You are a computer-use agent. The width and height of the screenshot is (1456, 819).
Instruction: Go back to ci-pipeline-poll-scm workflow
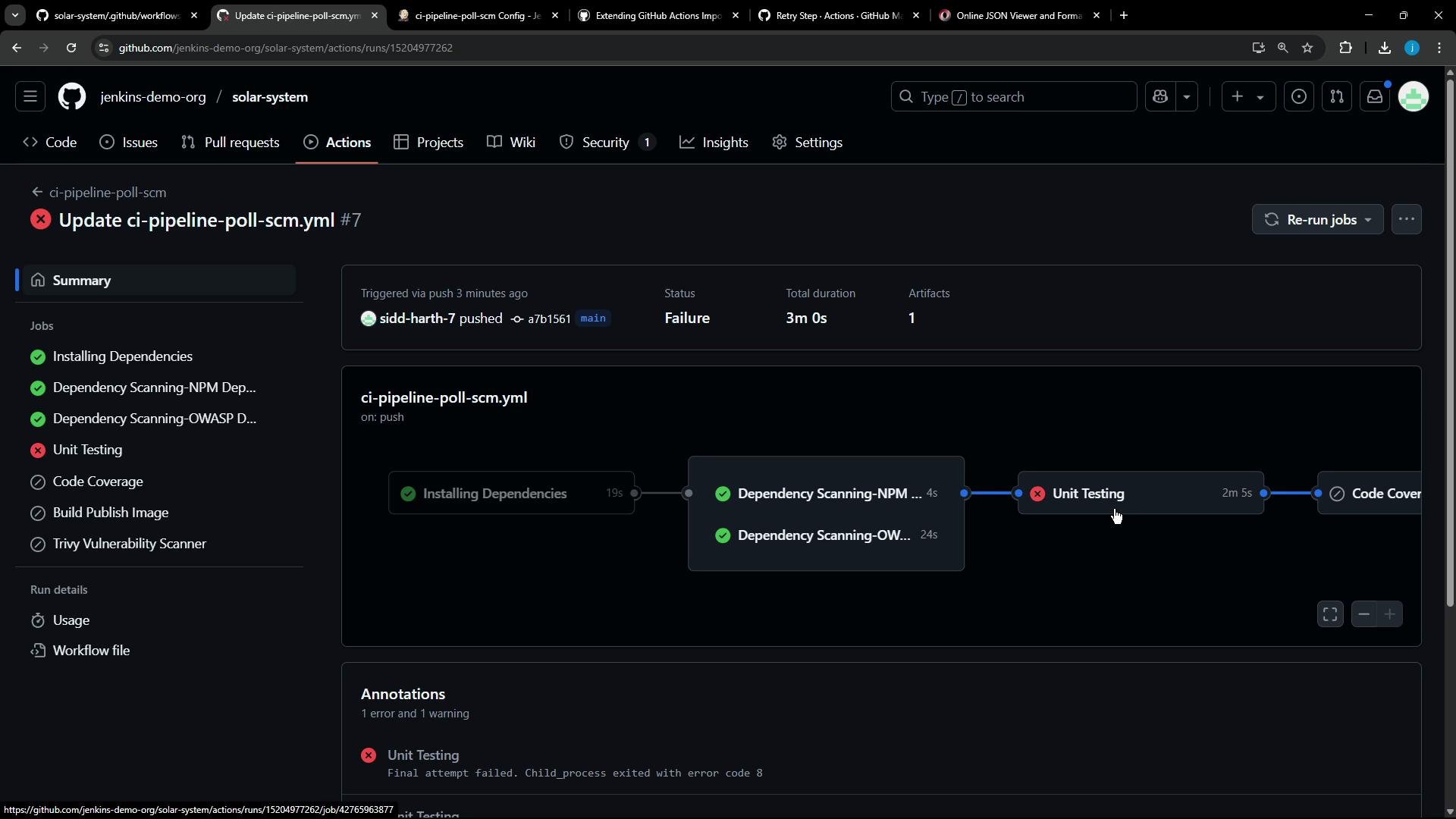99,193
